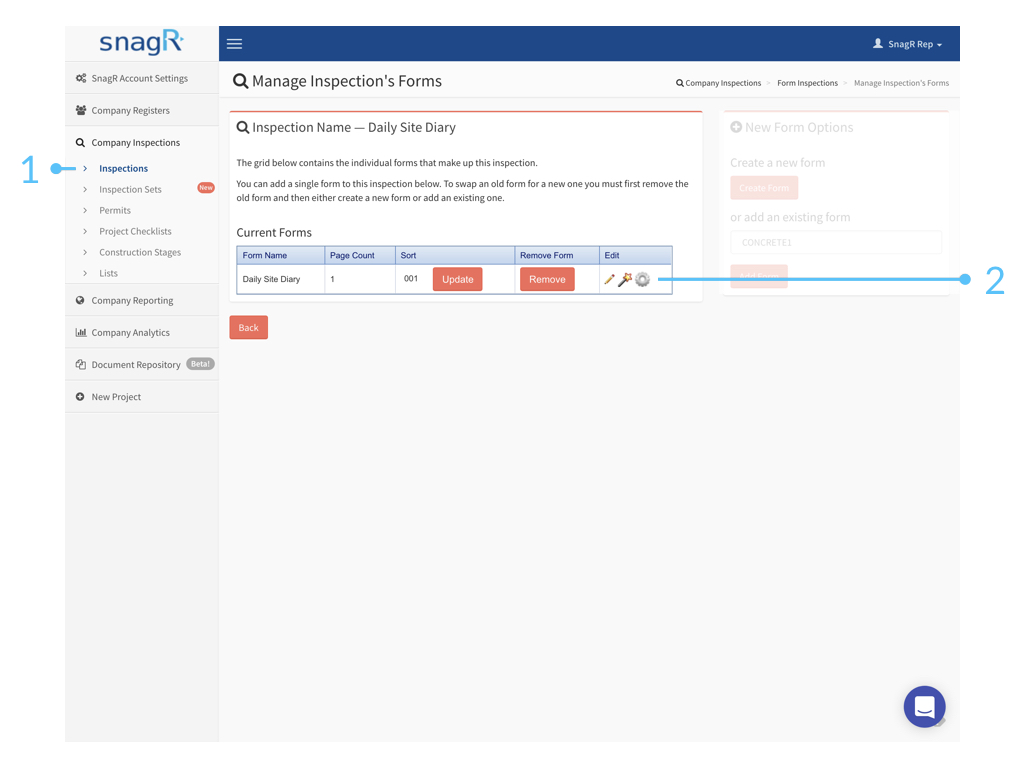Screen dimensions: 1024x768
Task: Click the Back button
Action: (249, 328)
